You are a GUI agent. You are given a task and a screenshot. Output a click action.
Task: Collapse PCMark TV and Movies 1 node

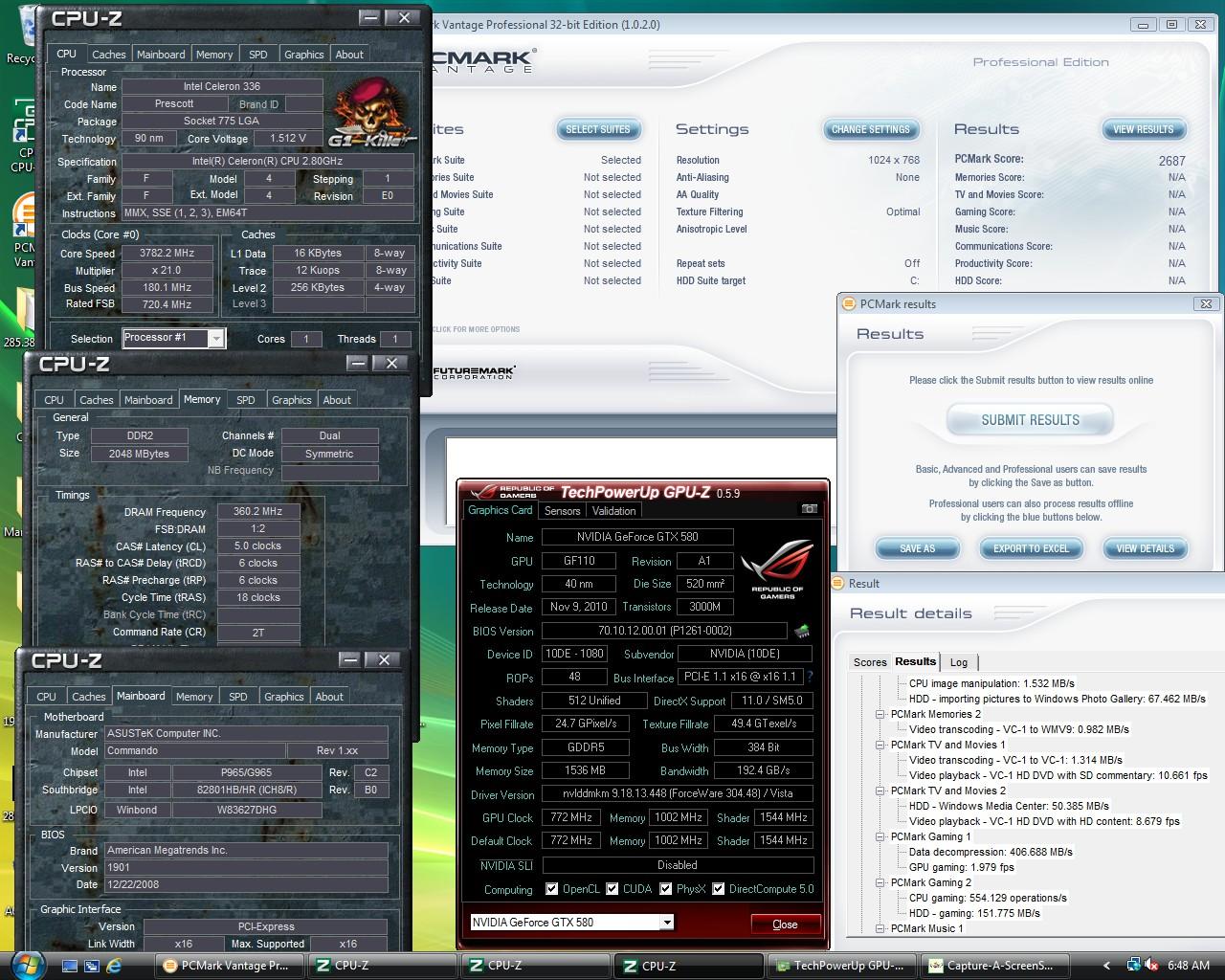click(x=880, y=745)
